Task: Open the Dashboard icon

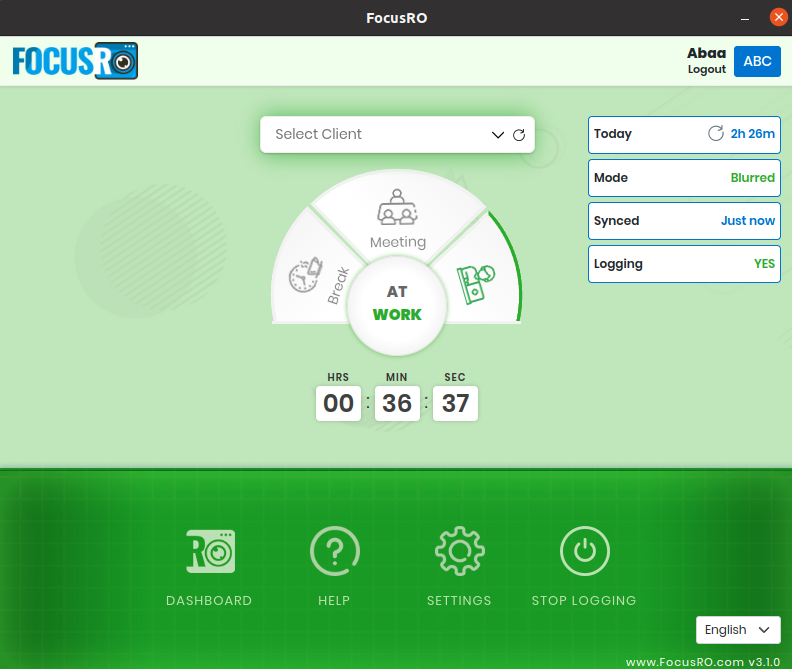Action: coord(211,551)
